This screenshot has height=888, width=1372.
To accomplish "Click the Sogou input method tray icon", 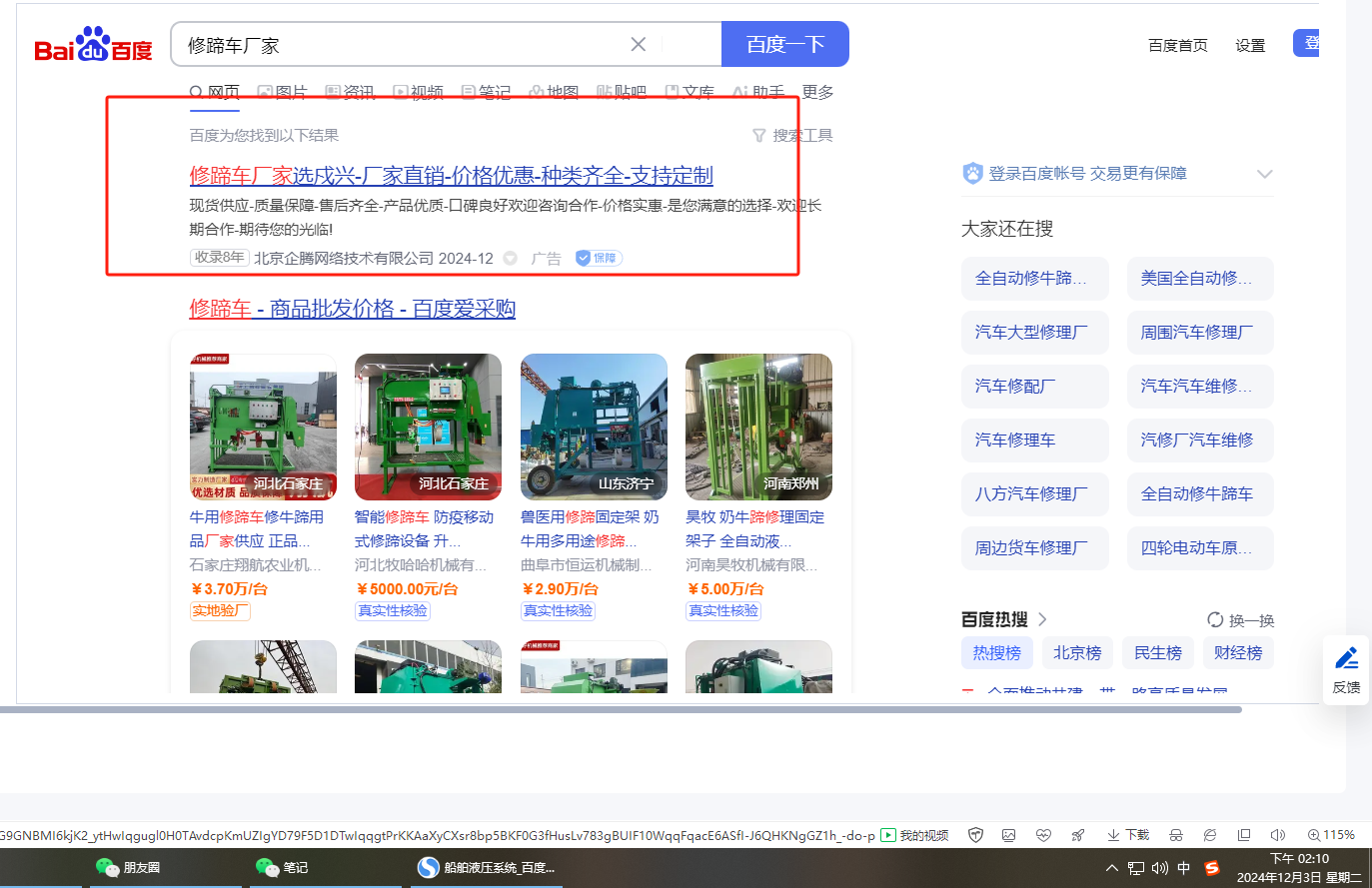I will click(x=1212, y=868).
